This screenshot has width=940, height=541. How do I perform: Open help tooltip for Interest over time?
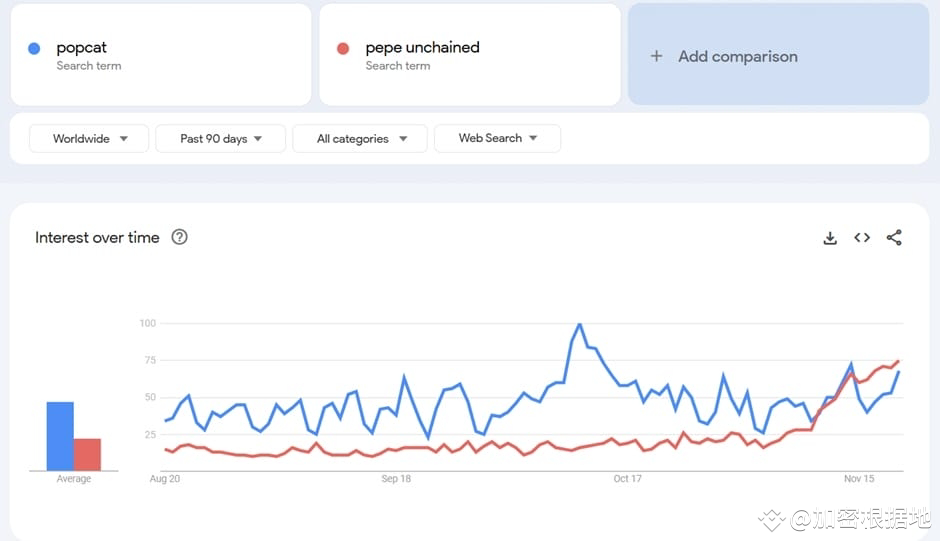click(x=180, y=237)
